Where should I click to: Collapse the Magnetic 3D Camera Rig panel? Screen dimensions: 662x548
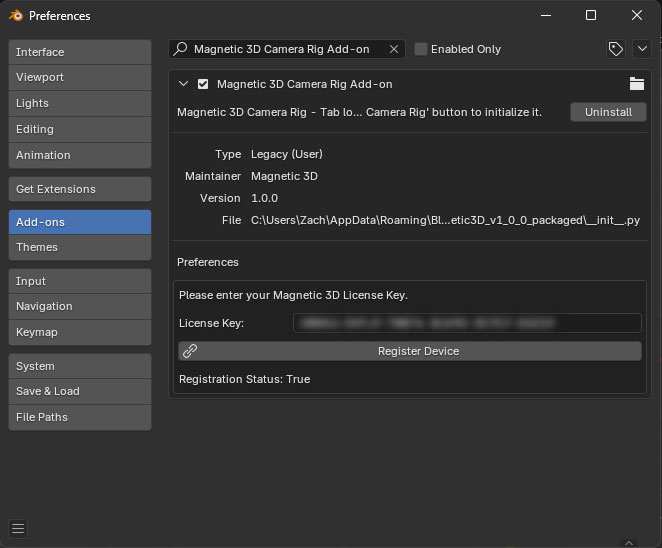pos(183,84)
